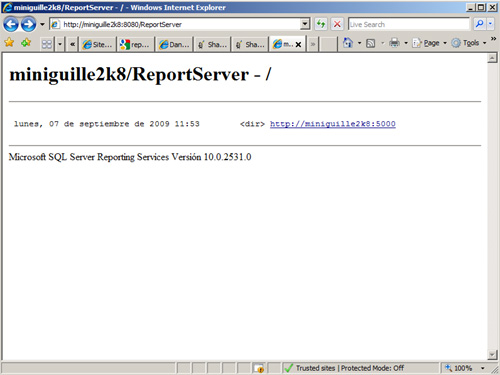Screen dimensions: 500x375
Task: Go back with the Back arrow button
Action: 11,24
